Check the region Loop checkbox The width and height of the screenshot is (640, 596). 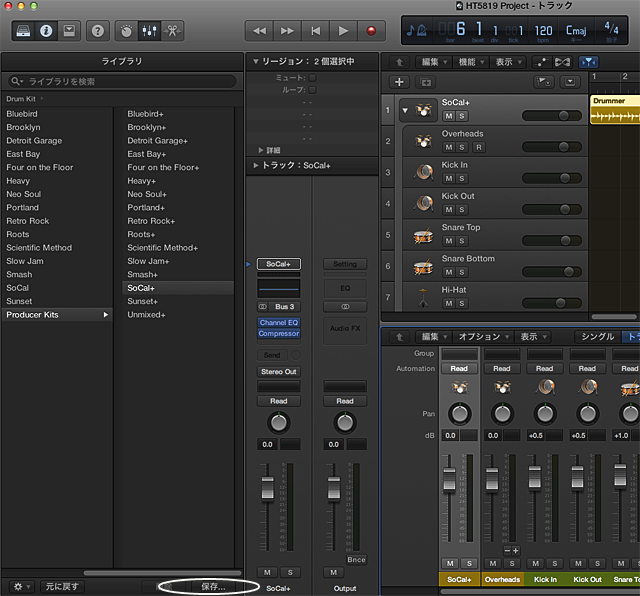[x=312, y=90]
